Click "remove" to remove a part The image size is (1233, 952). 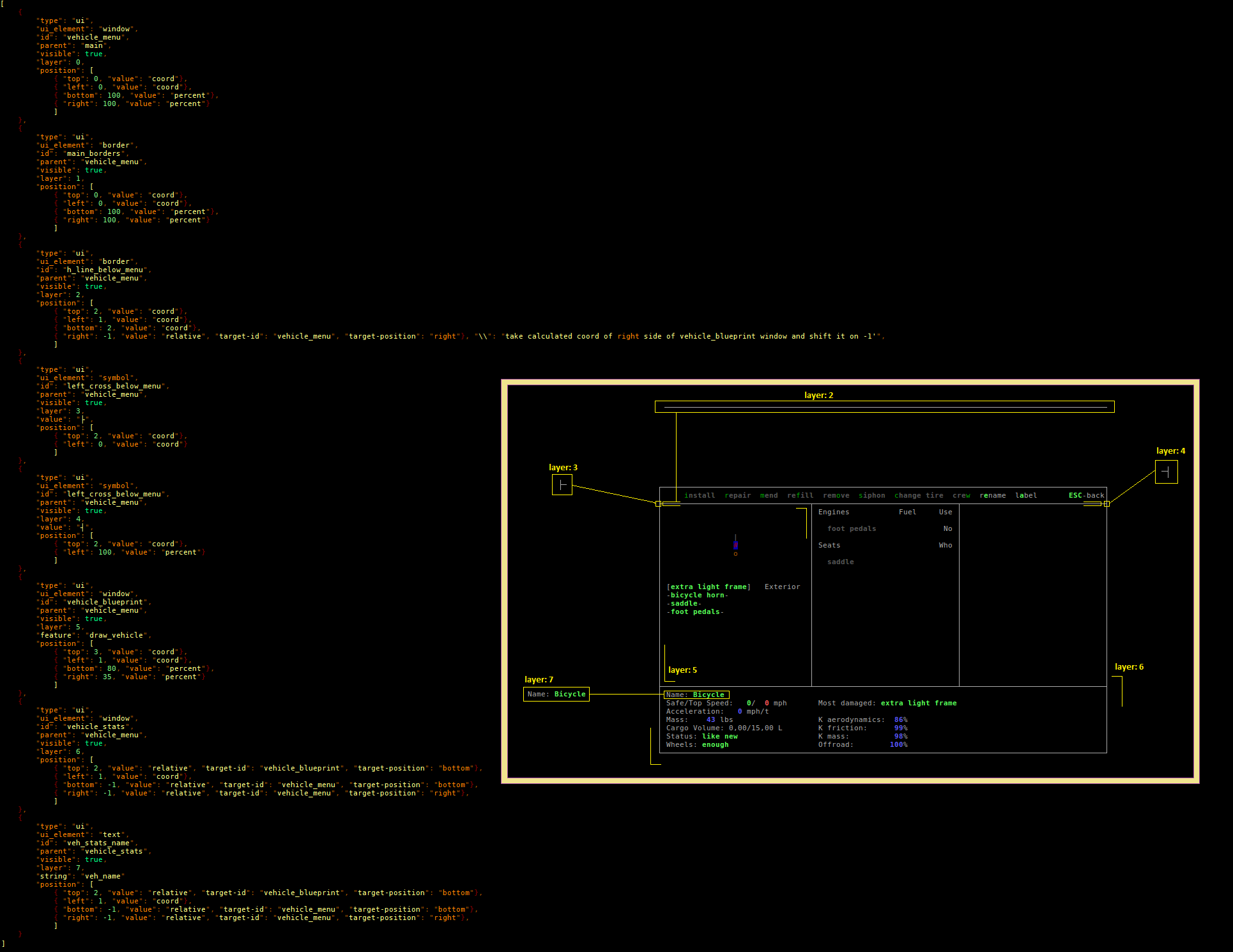coord(836,495)
